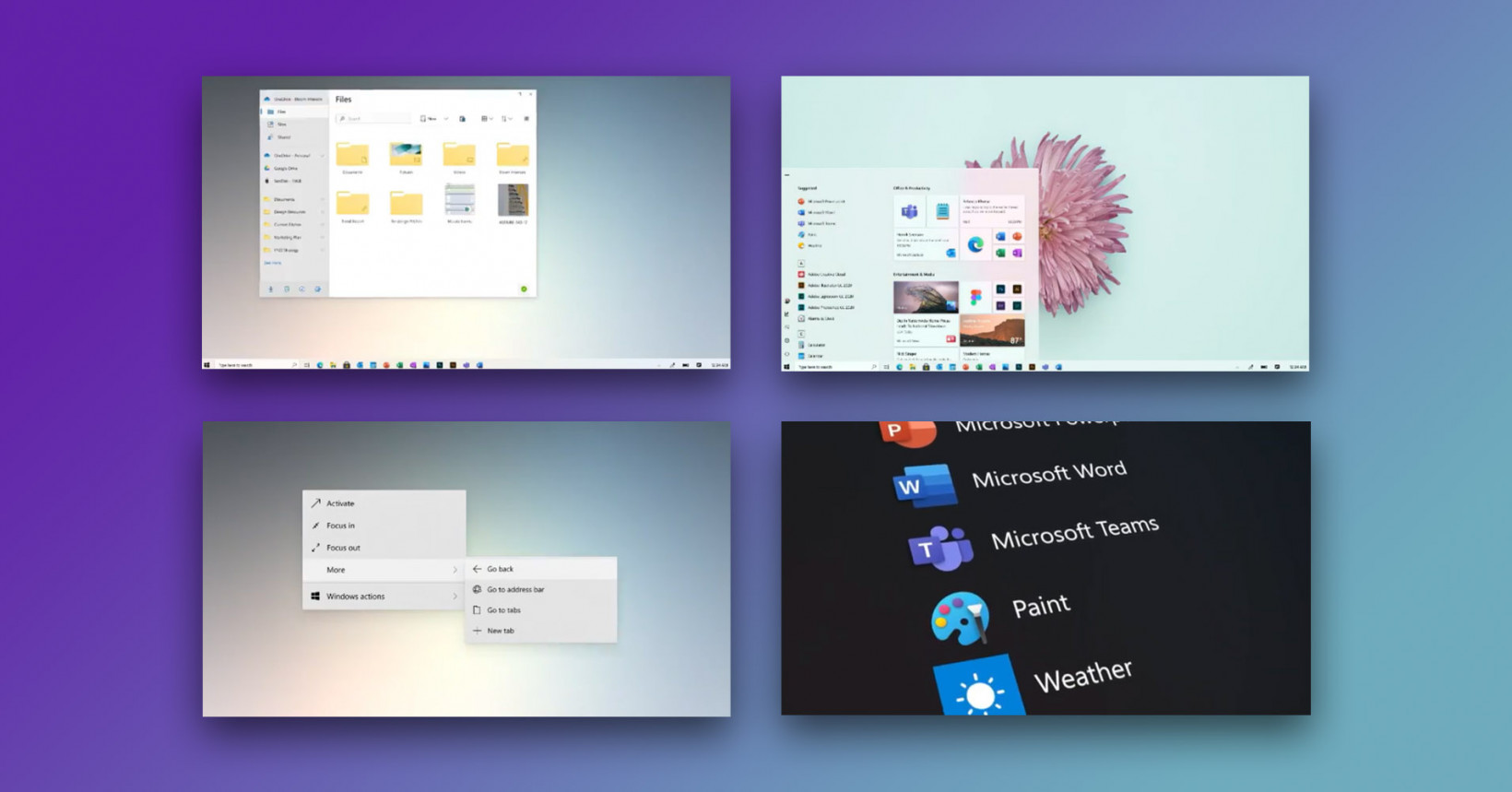Launch Paint in the dark app list
Image resolution: width=1512 pixels, height=792 pixels.
click(x=1001, y=616)
